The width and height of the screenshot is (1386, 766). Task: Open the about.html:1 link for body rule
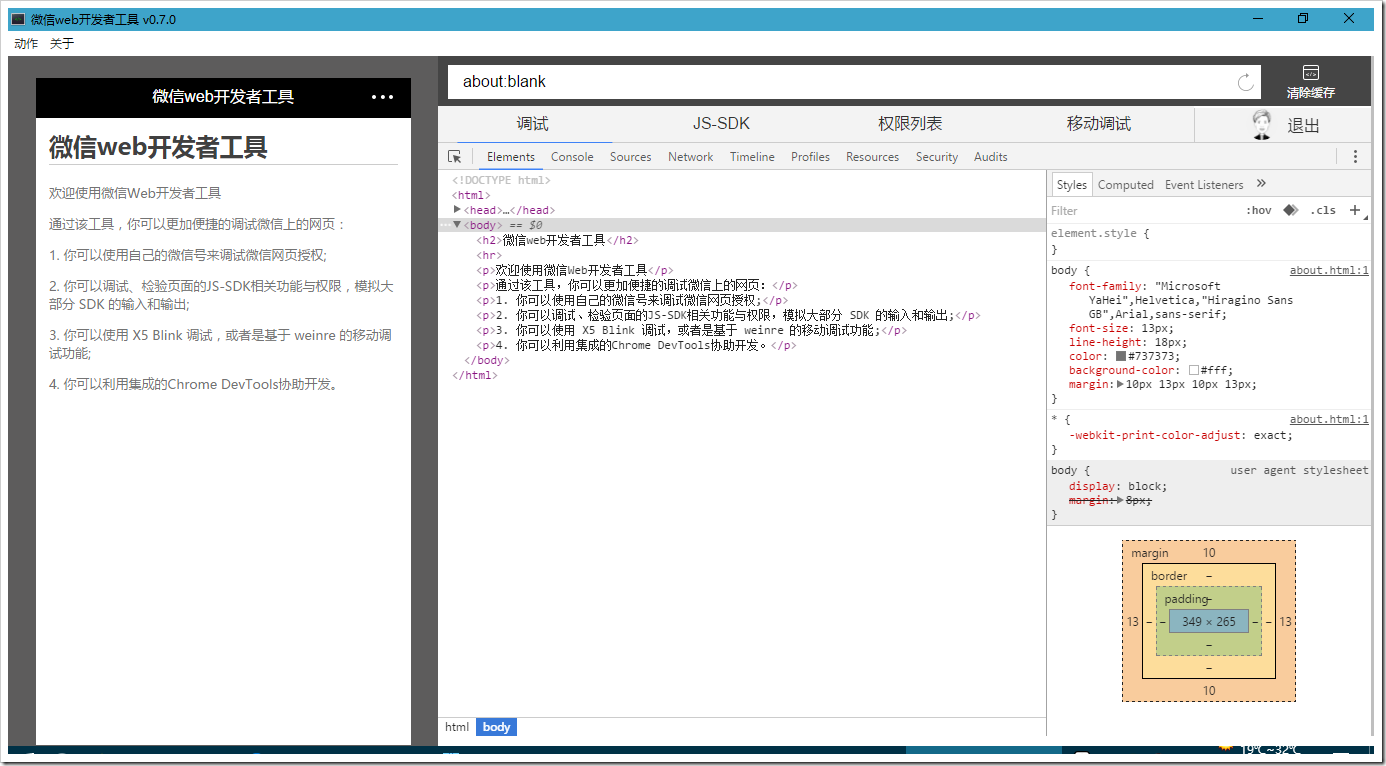(1329, 270)
